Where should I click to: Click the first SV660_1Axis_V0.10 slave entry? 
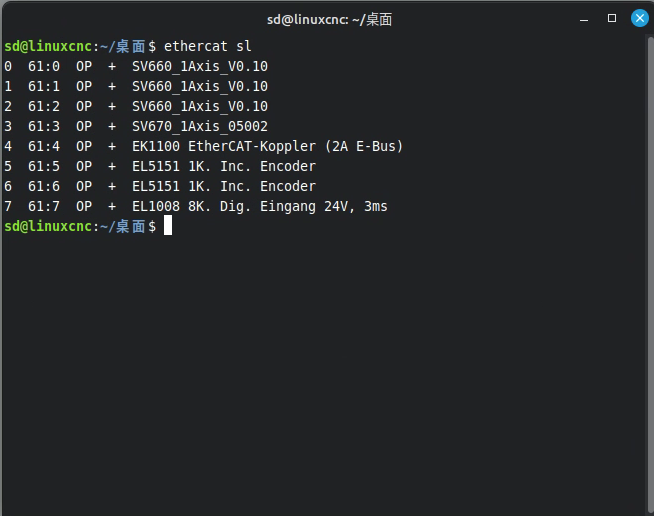tap(199, 66)
